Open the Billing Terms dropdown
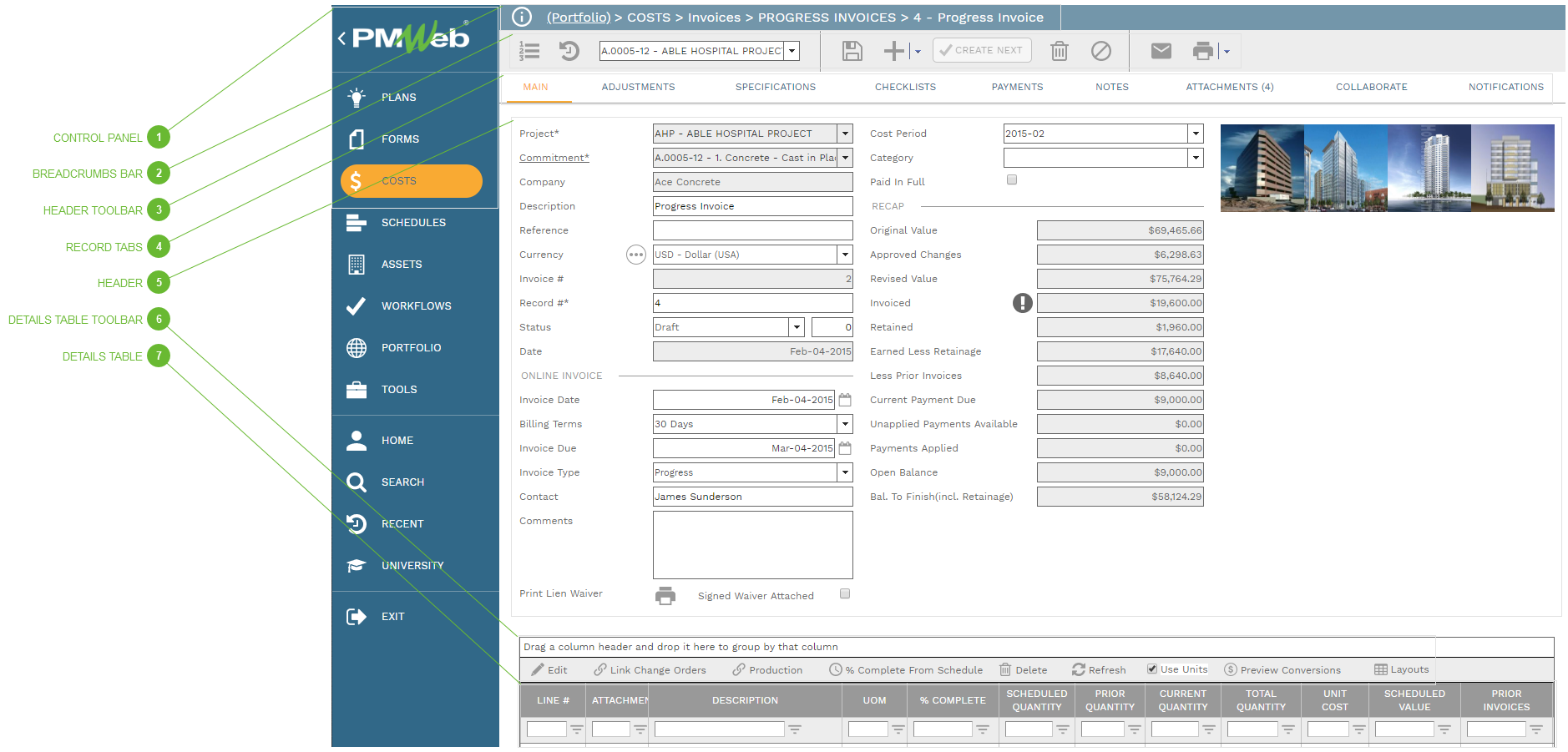Viewport: 1568px width, 752px height. point(845,423)
